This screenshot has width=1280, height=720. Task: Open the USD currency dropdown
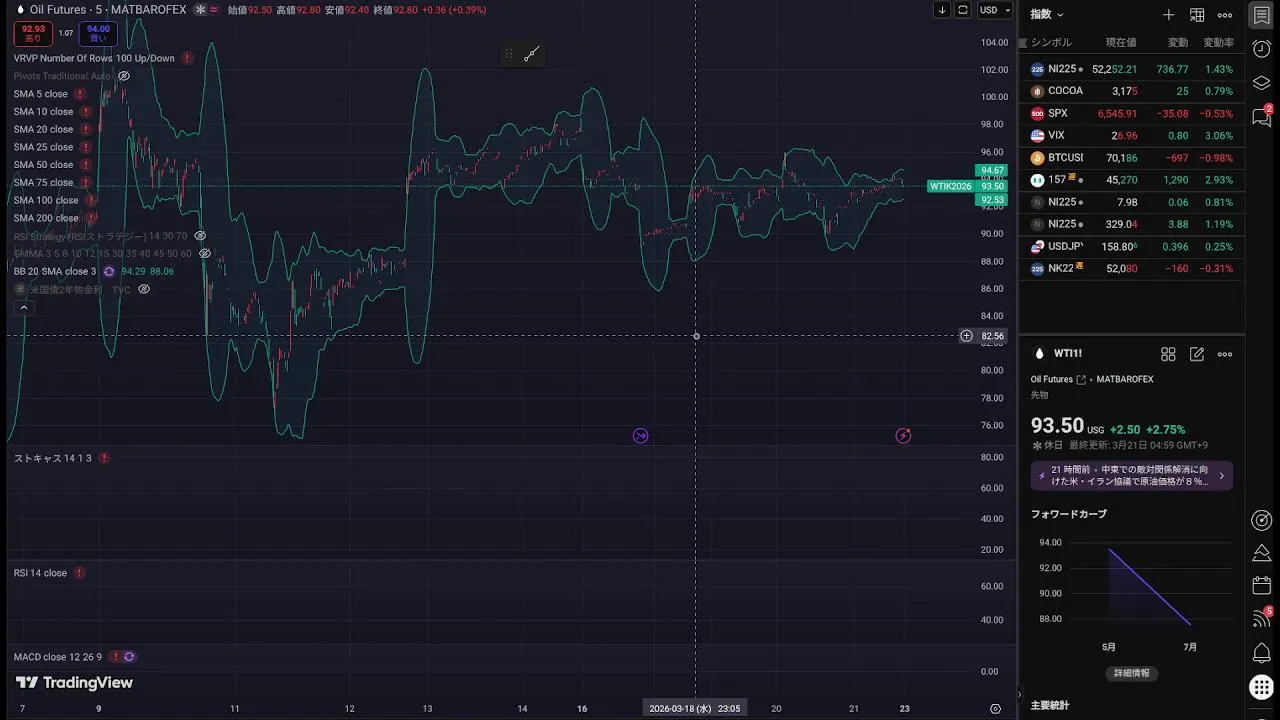994,10
